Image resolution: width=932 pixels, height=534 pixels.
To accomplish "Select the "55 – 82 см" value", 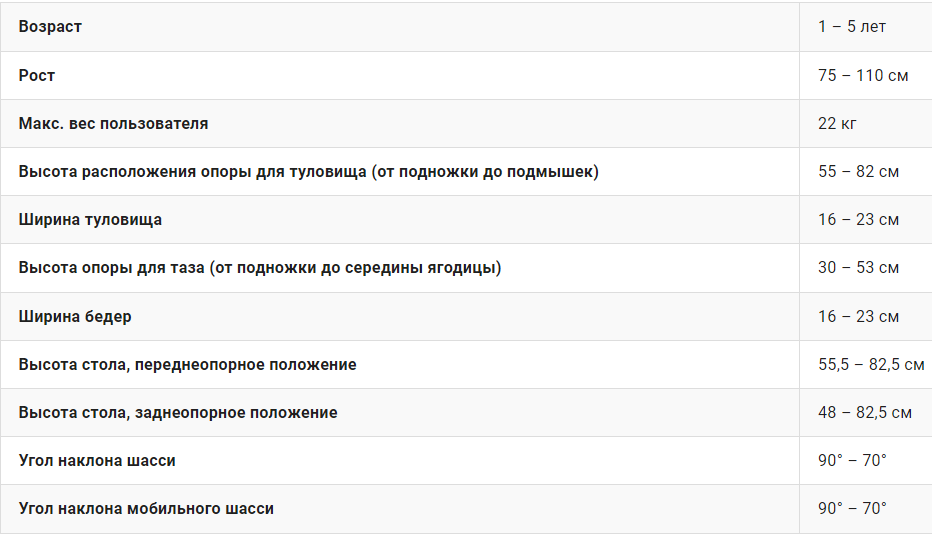I will pos(858,172).
